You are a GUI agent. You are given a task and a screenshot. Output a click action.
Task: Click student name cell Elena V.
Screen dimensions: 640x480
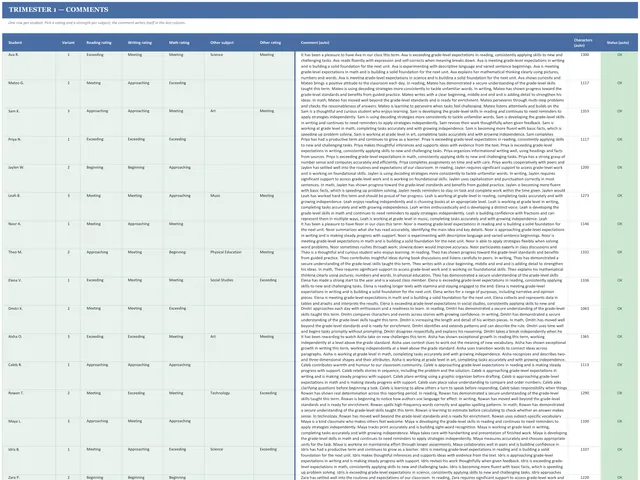point(29,291)
